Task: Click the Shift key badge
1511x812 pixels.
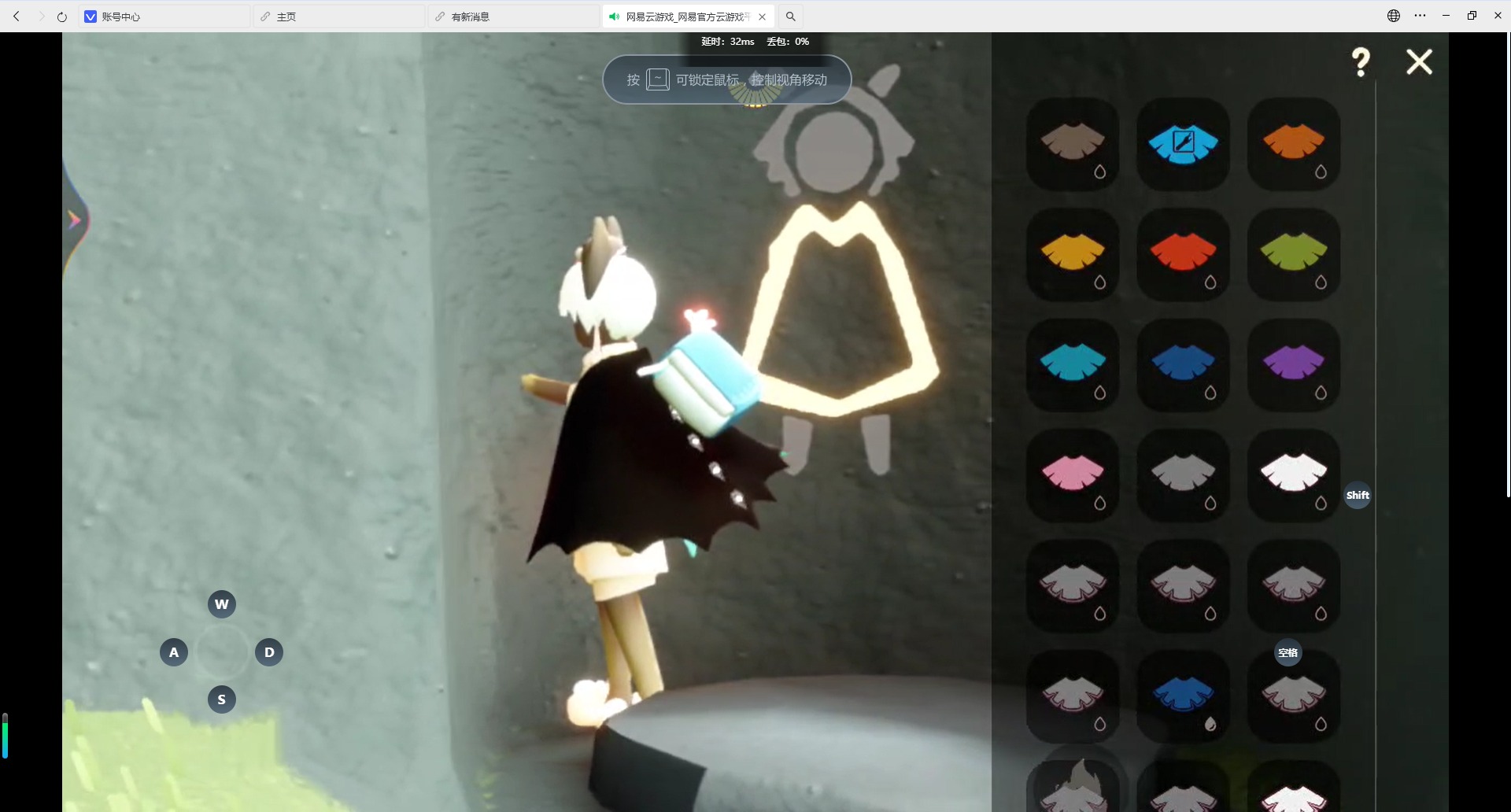Action: coord(1358,495)
